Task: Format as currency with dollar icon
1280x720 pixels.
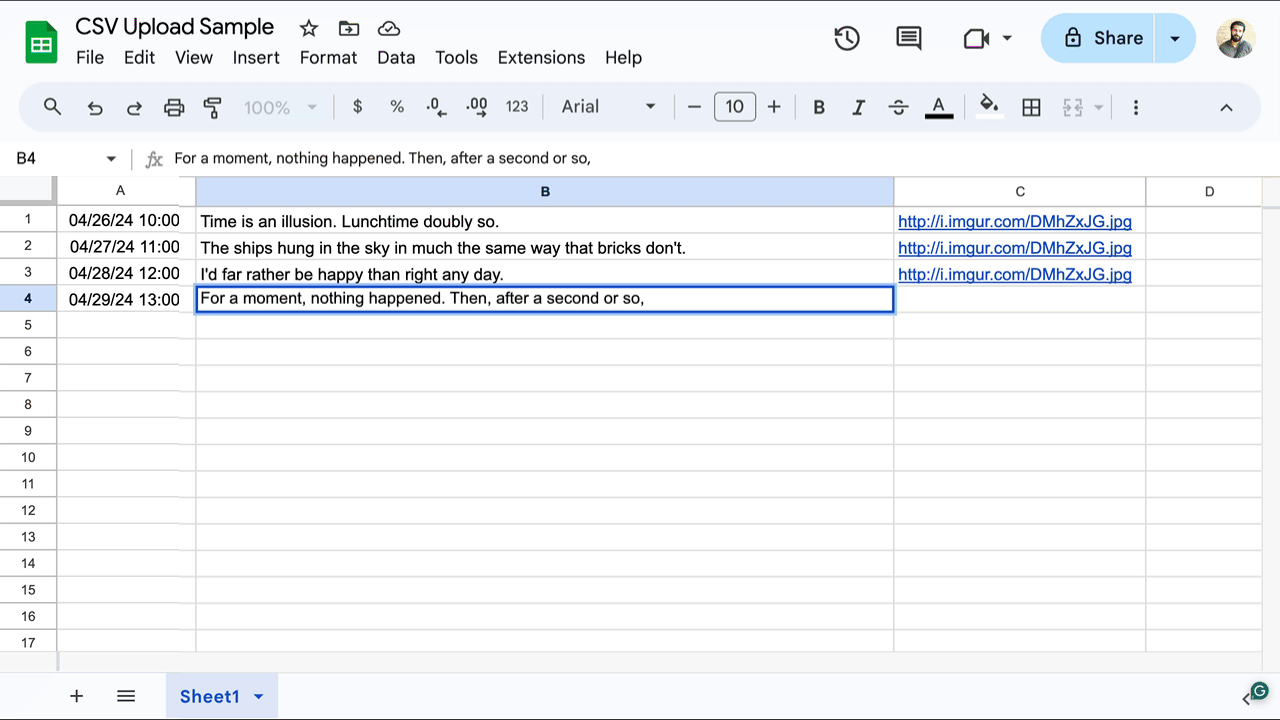Action: click(358, 107)
